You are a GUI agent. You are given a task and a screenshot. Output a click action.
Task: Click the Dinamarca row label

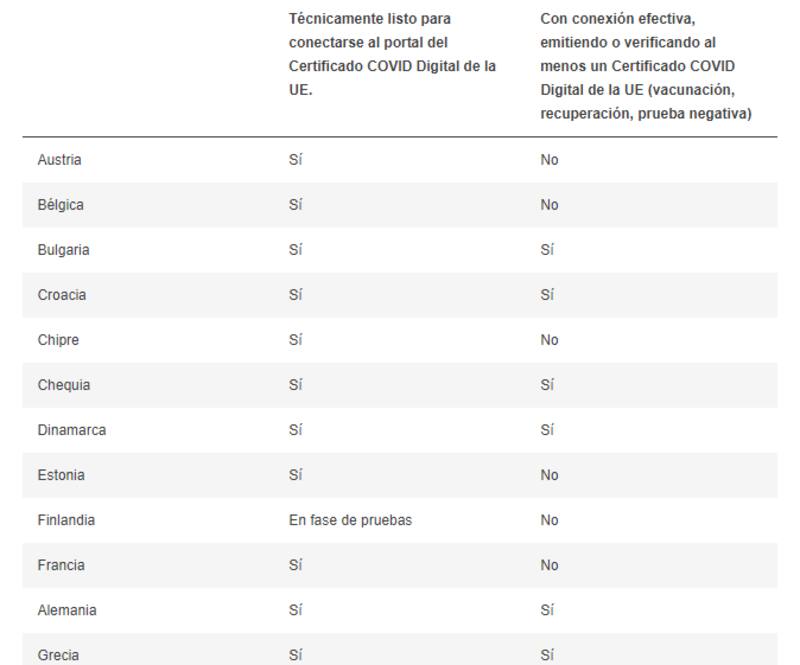(72, 430)
